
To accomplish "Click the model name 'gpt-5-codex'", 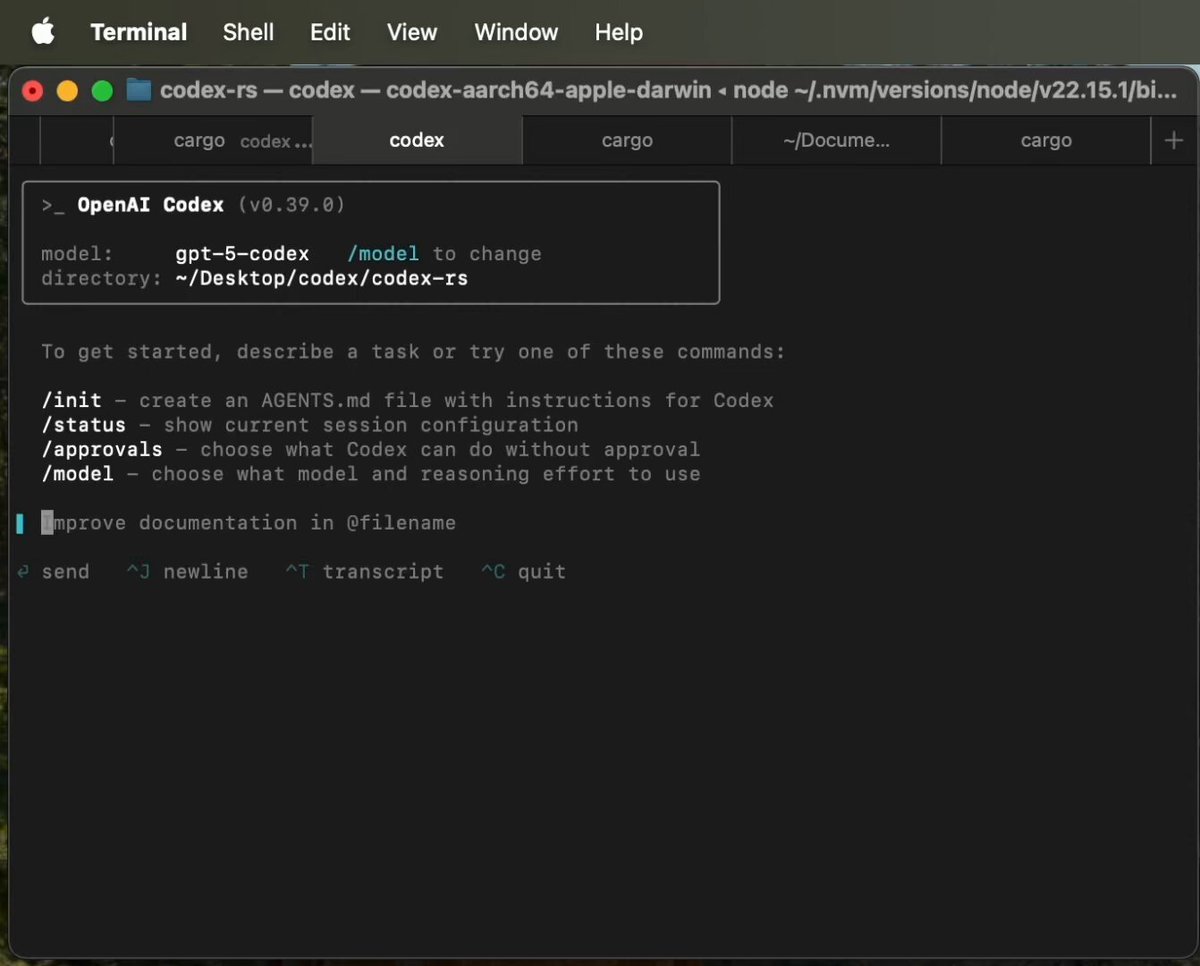I will (242, 254).
